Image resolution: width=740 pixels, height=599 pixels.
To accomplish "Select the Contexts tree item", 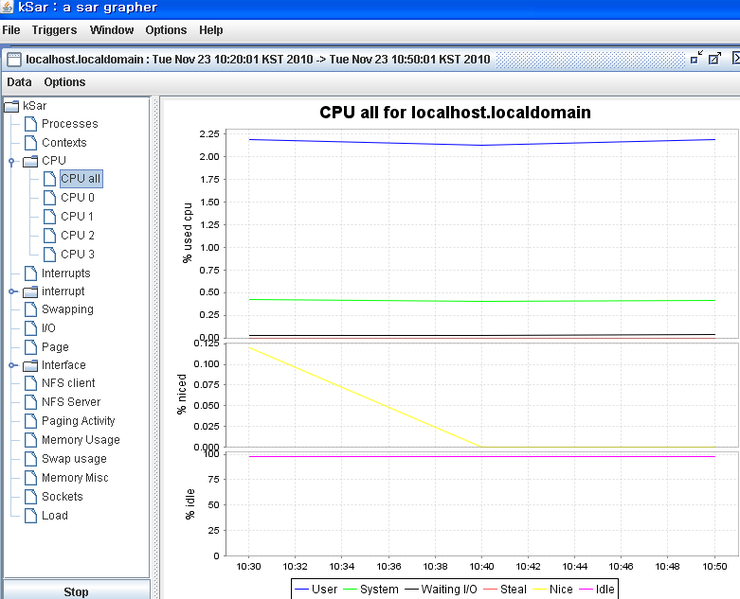I will pyautogui.click(x=64, y=143).
